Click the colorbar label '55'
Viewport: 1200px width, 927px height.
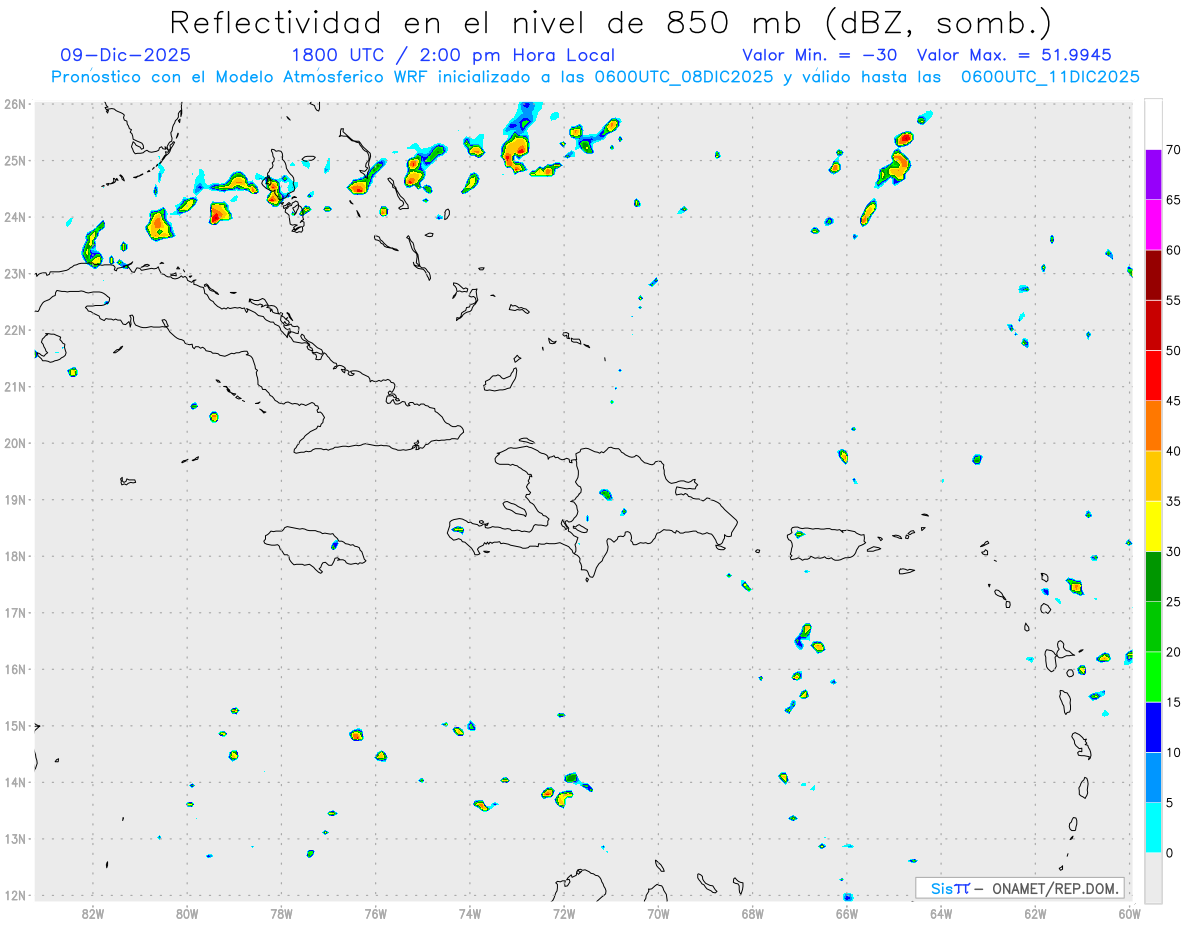point(1173,300)
